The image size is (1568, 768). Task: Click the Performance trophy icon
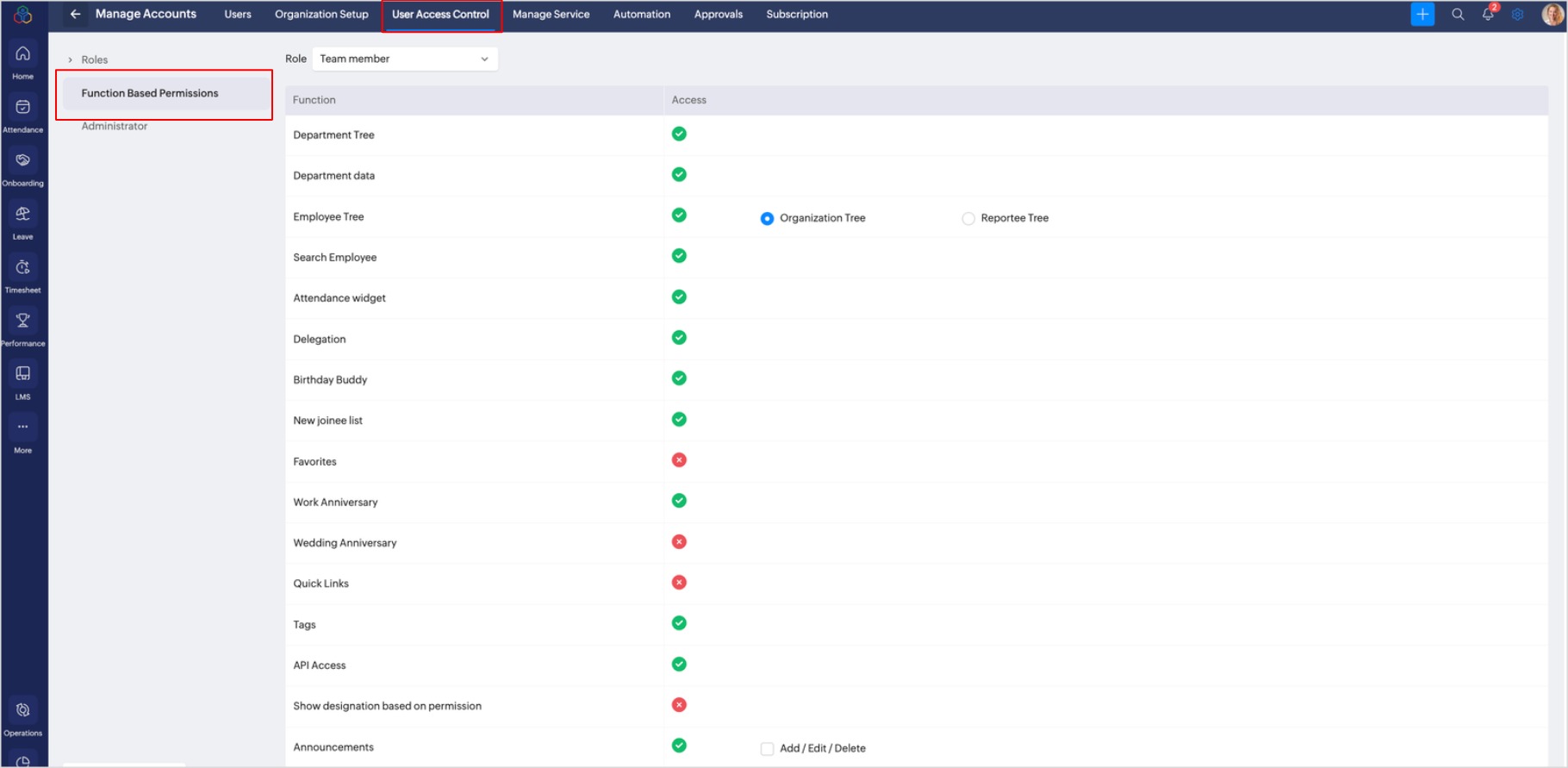click(23, 322)
